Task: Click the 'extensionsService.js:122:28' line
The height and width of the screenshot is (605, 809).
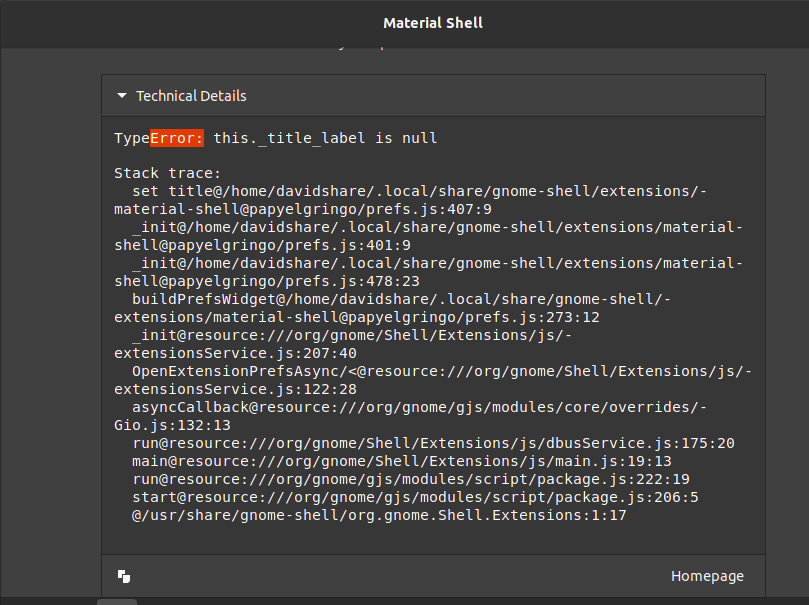Action: [235, 389]
